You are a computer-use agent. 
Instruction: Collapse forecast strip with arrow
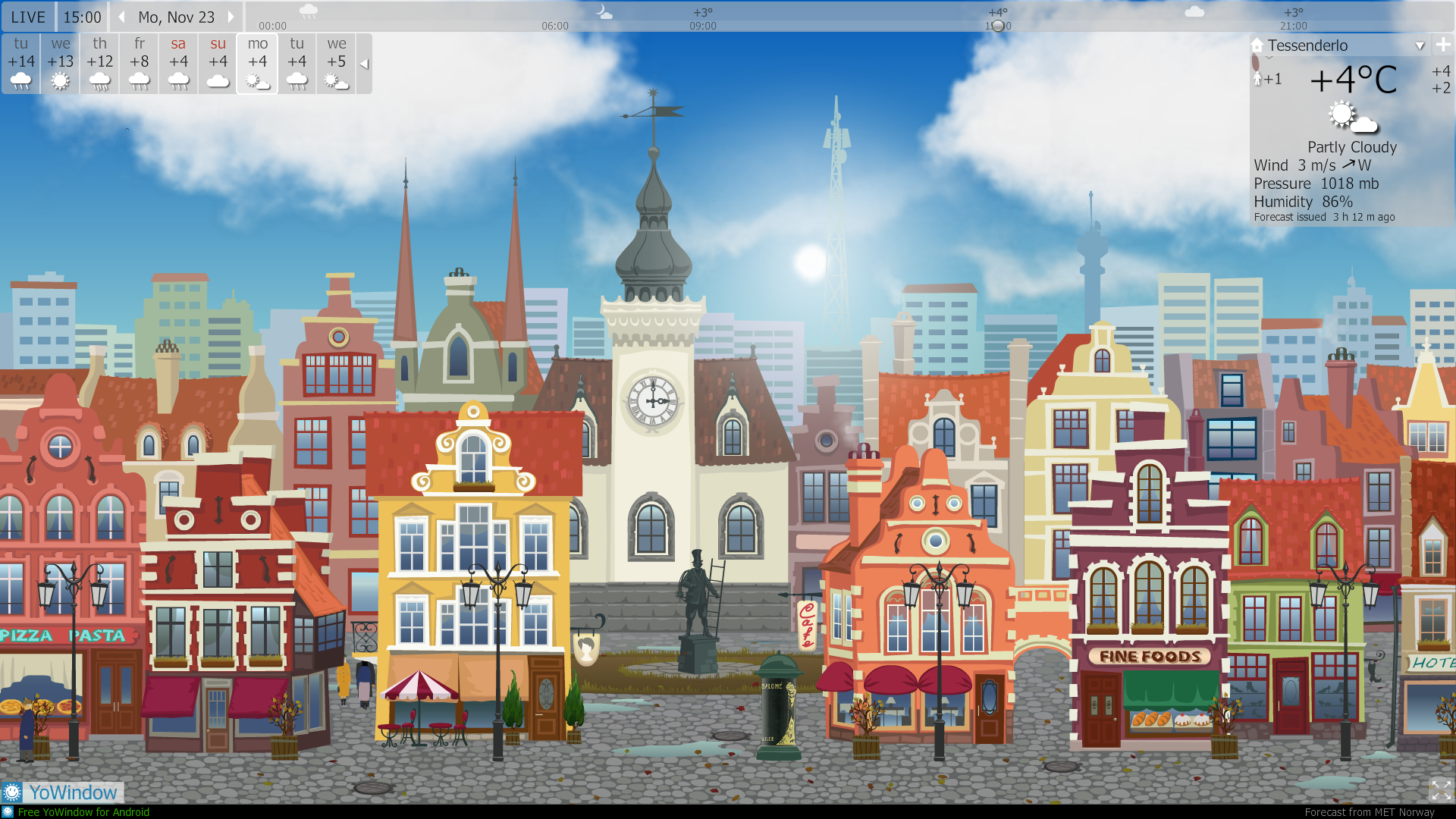click(364, 64)
